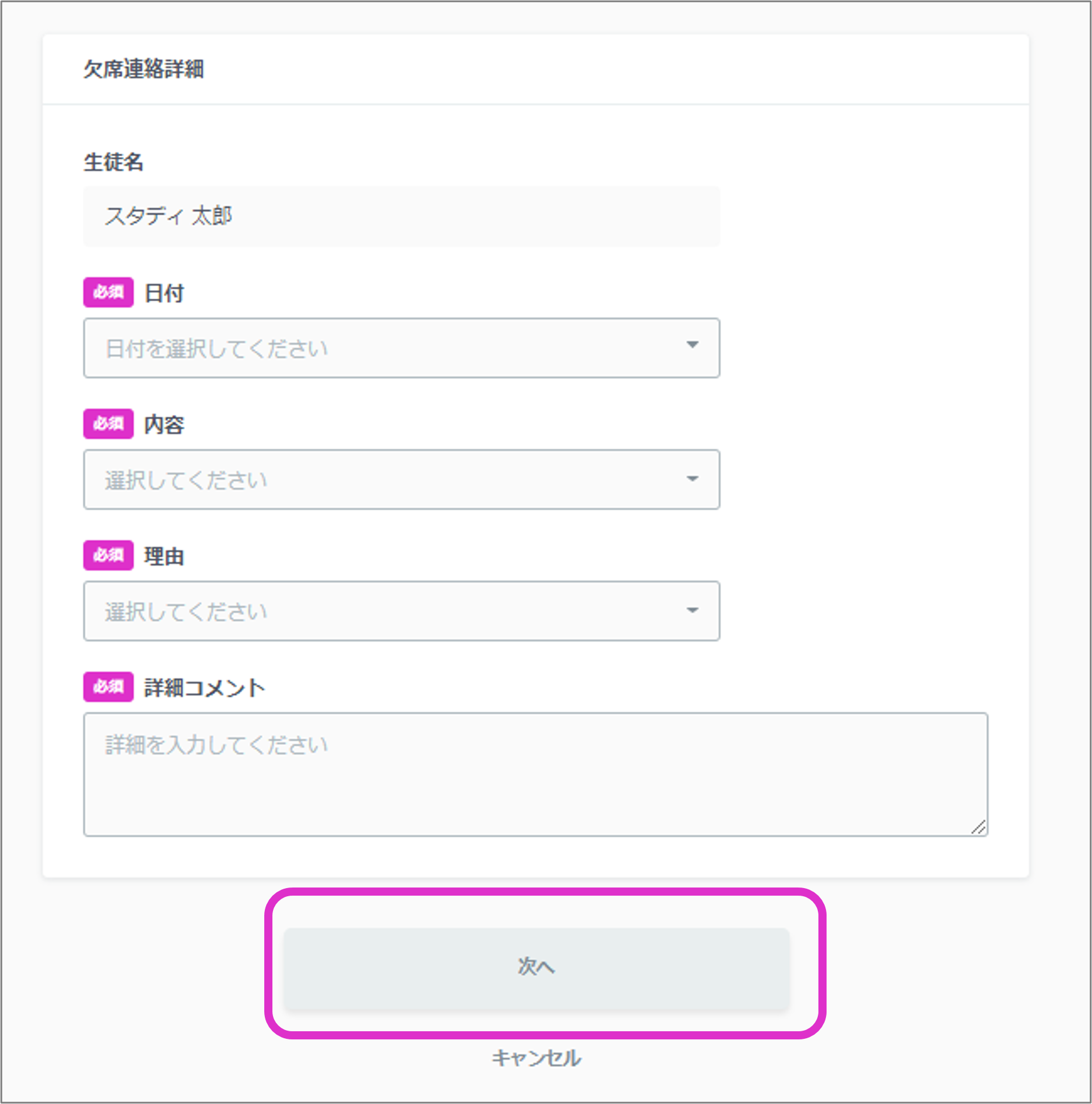Click the 必須 badge beside 内容
Image resolution: width=1092 pixels, height=1104 pixels.
pos(108,424)
